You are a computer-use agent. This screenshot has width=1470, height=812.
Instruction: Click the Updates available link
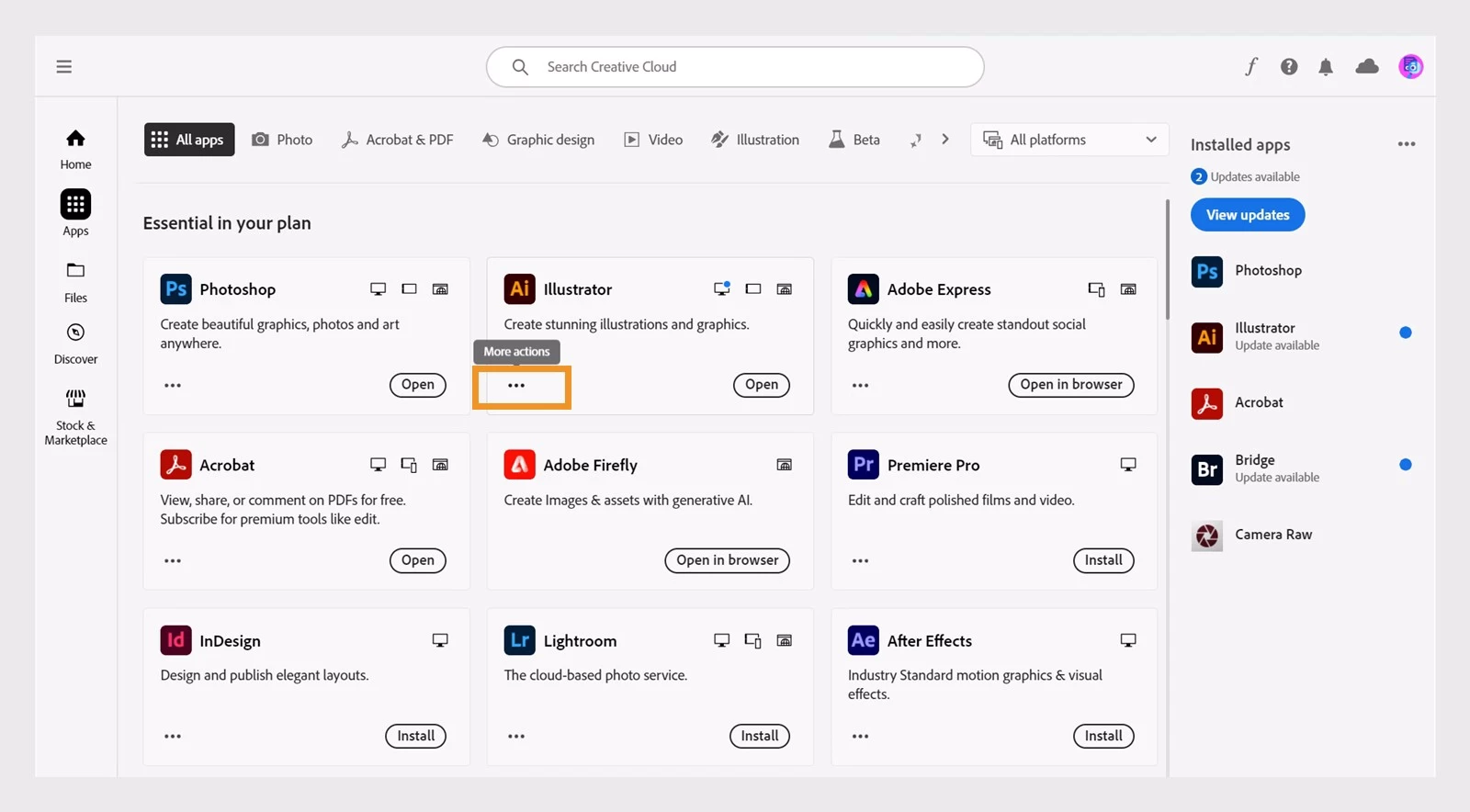pos(1254,176)
